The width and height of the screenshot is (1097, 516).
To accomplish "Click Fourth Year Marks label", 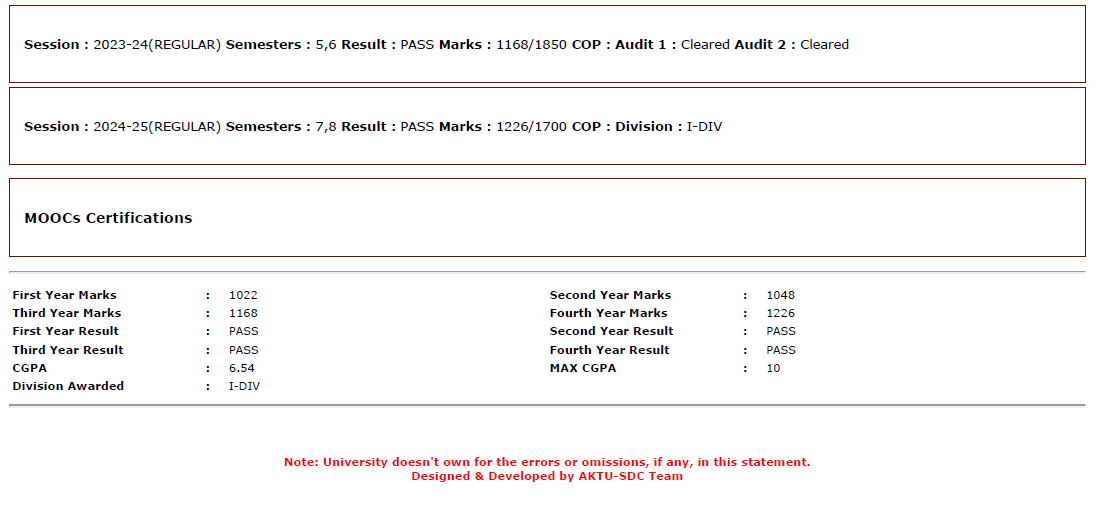I will tap(609, 313).
